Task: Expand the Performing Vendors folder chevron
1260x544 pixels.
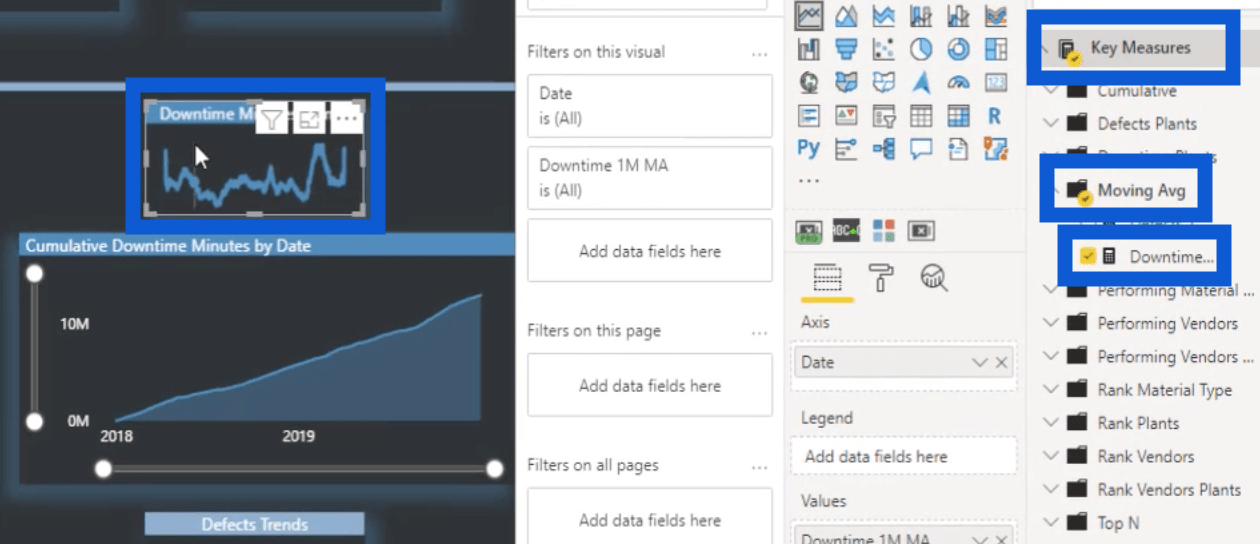Action: pyautogui.click(x=1050, y=323)
